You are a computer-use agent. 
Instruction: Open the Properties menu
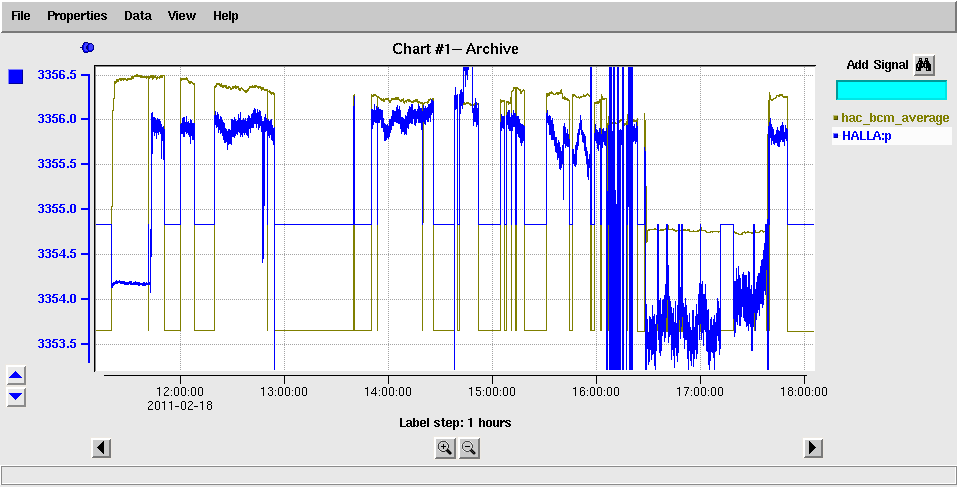click(77, 16)
